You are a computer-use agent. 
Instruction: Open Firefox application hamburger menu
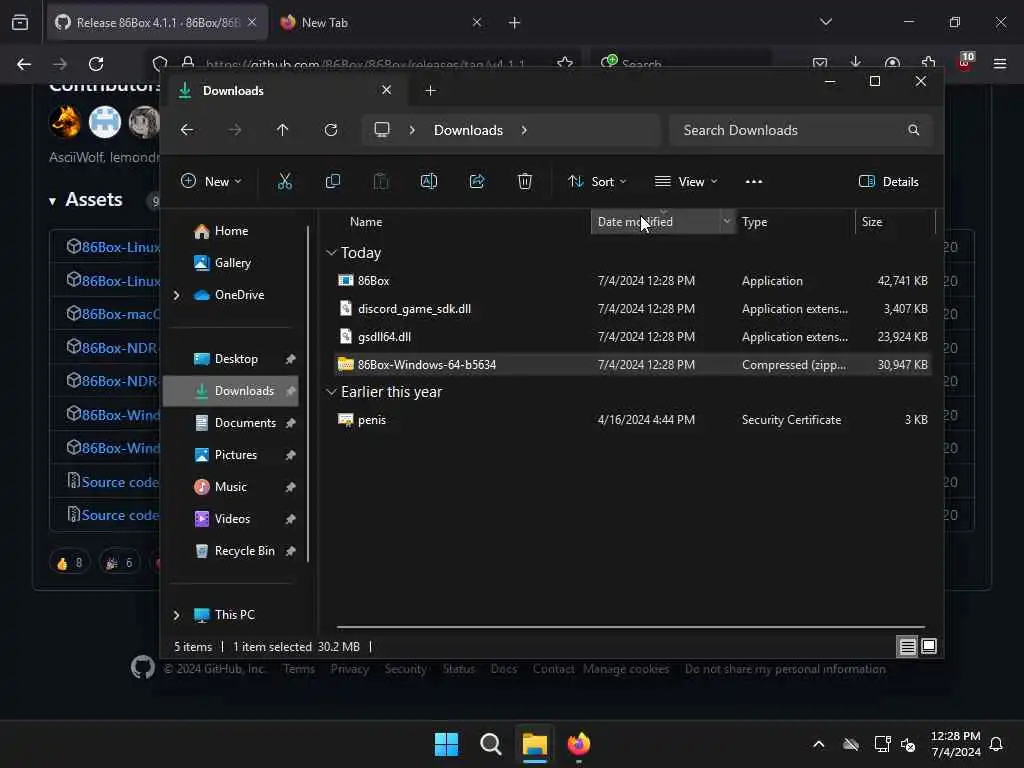pyautogui.click(x=1000, y=63)
